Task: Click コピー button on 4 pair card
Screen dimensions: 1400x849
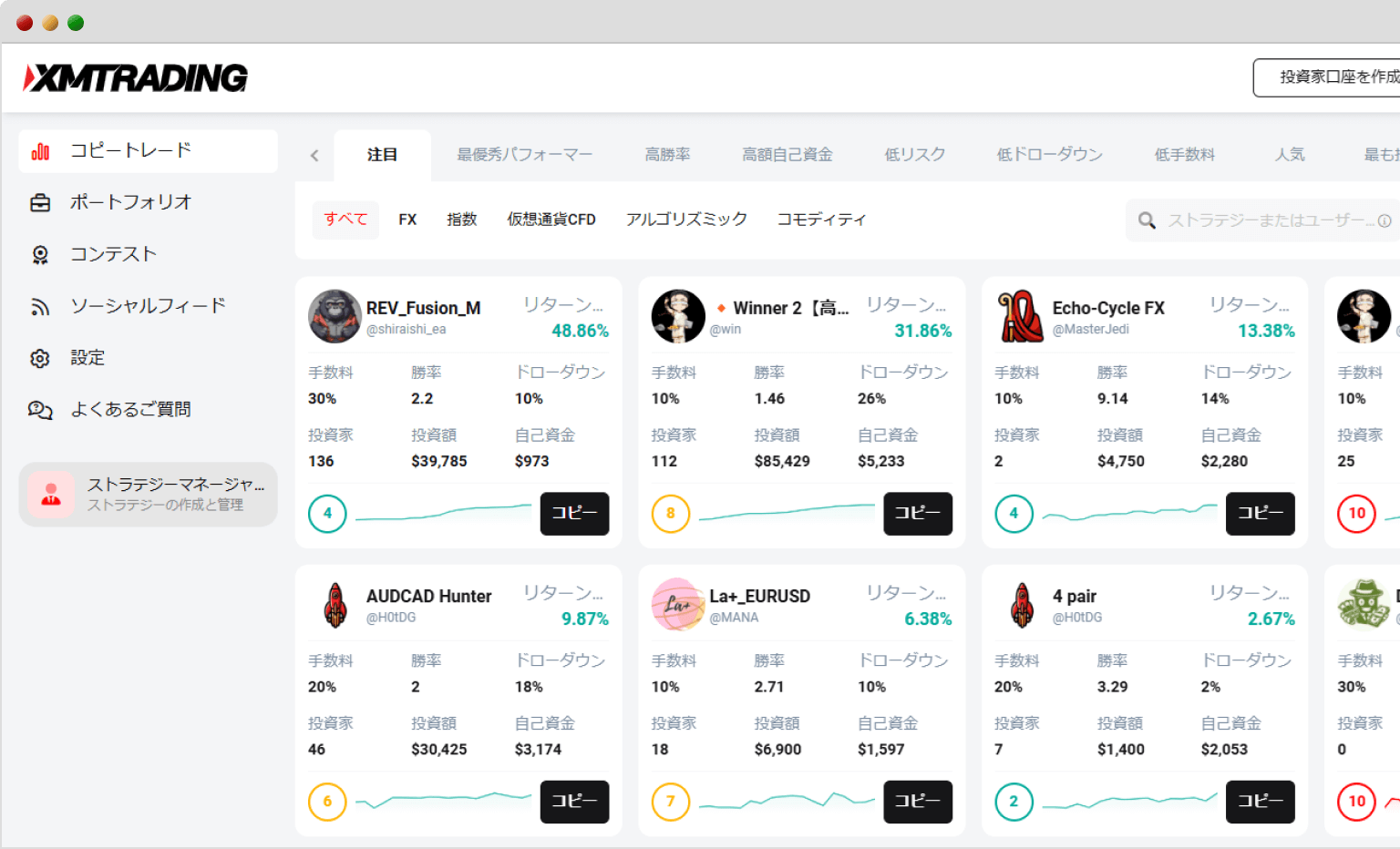Action: coord(1260,803)
